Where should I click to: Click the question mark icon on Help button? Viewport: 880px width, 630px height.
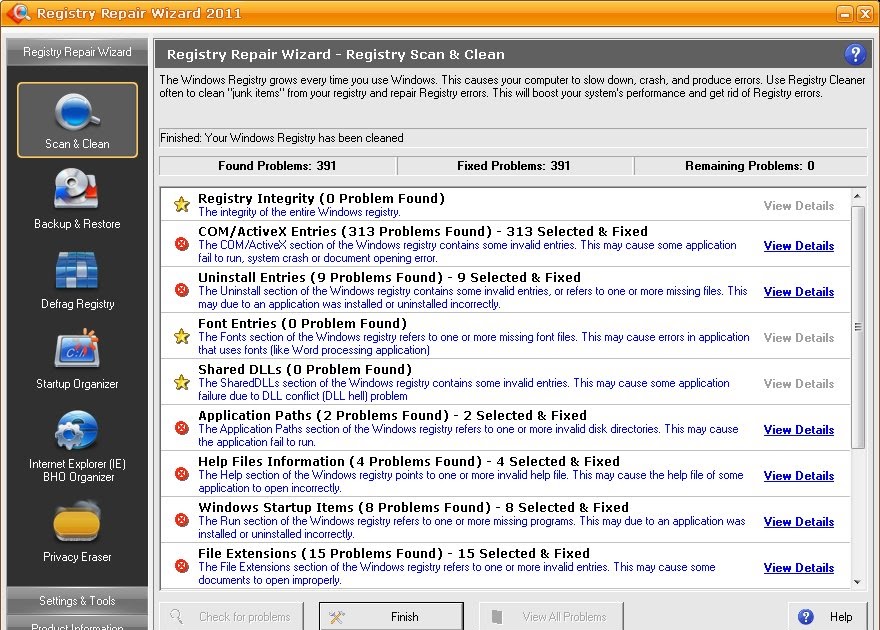click(805, 617)
